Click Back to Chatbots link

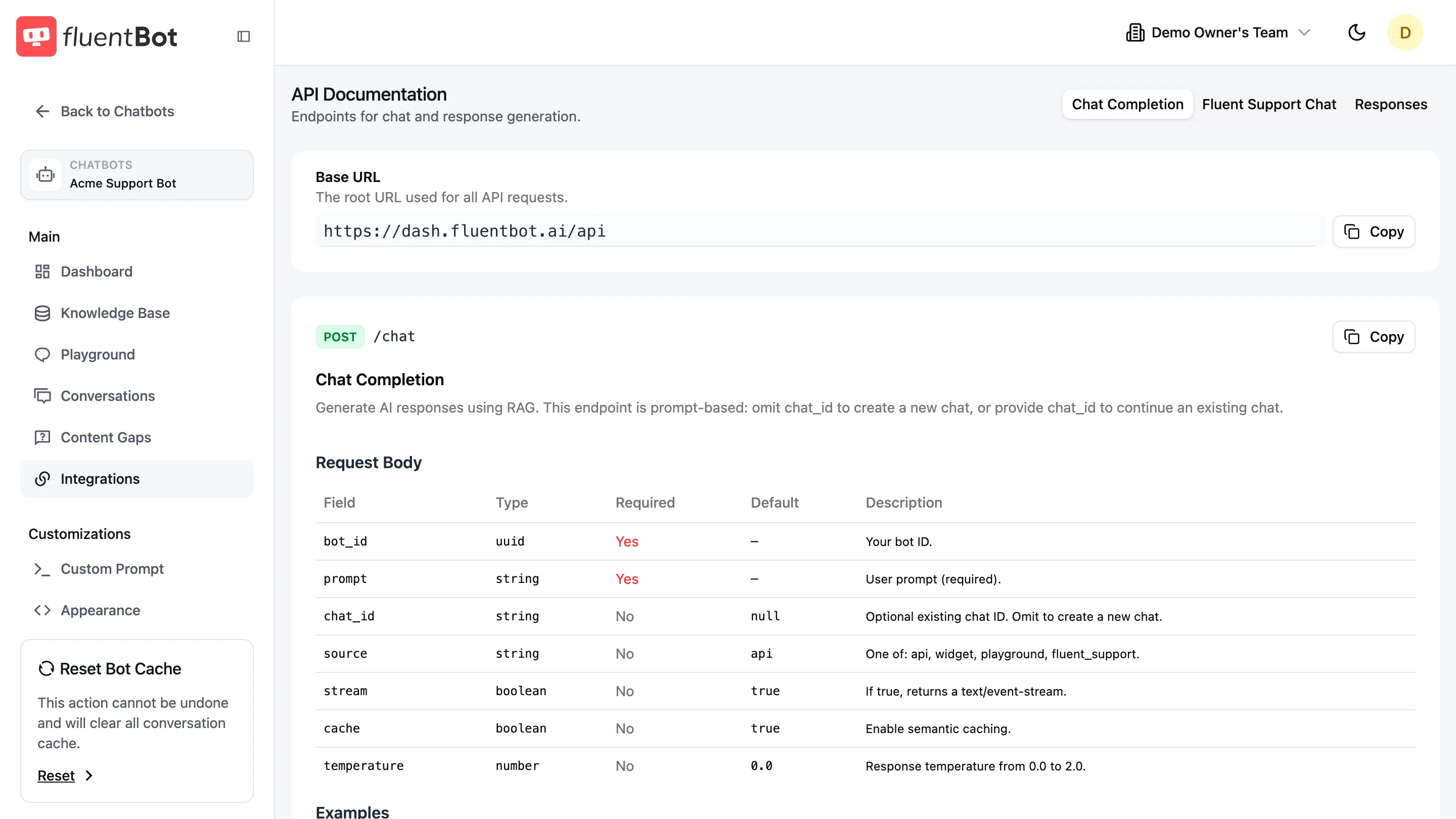[105, 111]
